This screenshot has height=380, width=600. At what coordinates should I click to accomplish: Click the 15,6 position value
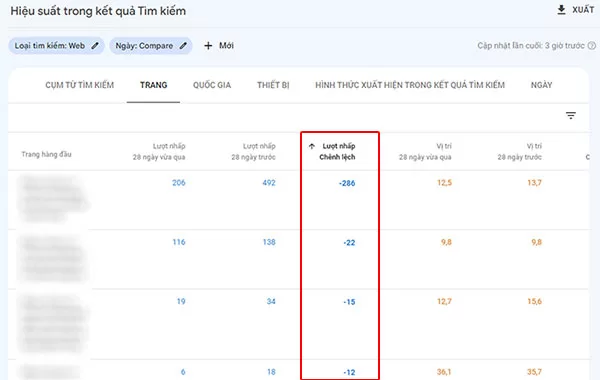pyautogui.click(x=535, y=302)
